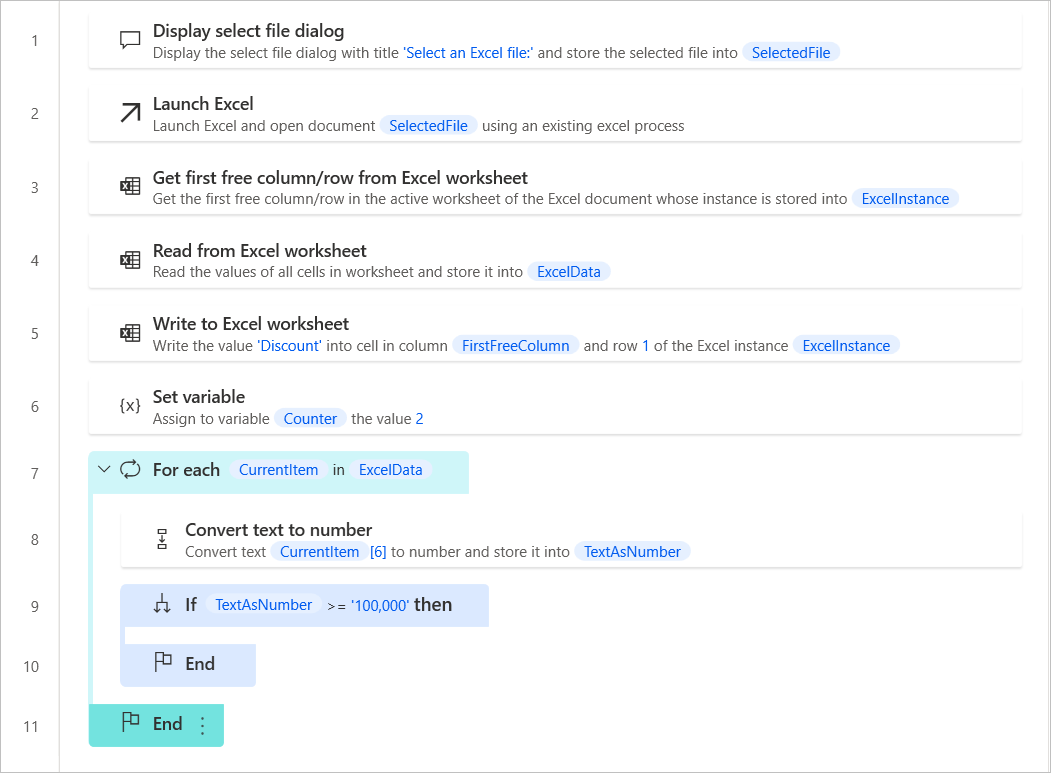Click the Write to Excel worksheet icon
1051x773 pixels.
[x=130, y=332]
